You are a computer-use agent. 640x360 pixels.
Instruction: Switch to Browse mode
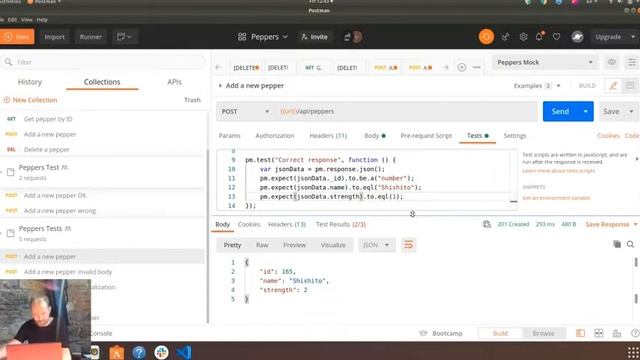[x=543, y=333]
